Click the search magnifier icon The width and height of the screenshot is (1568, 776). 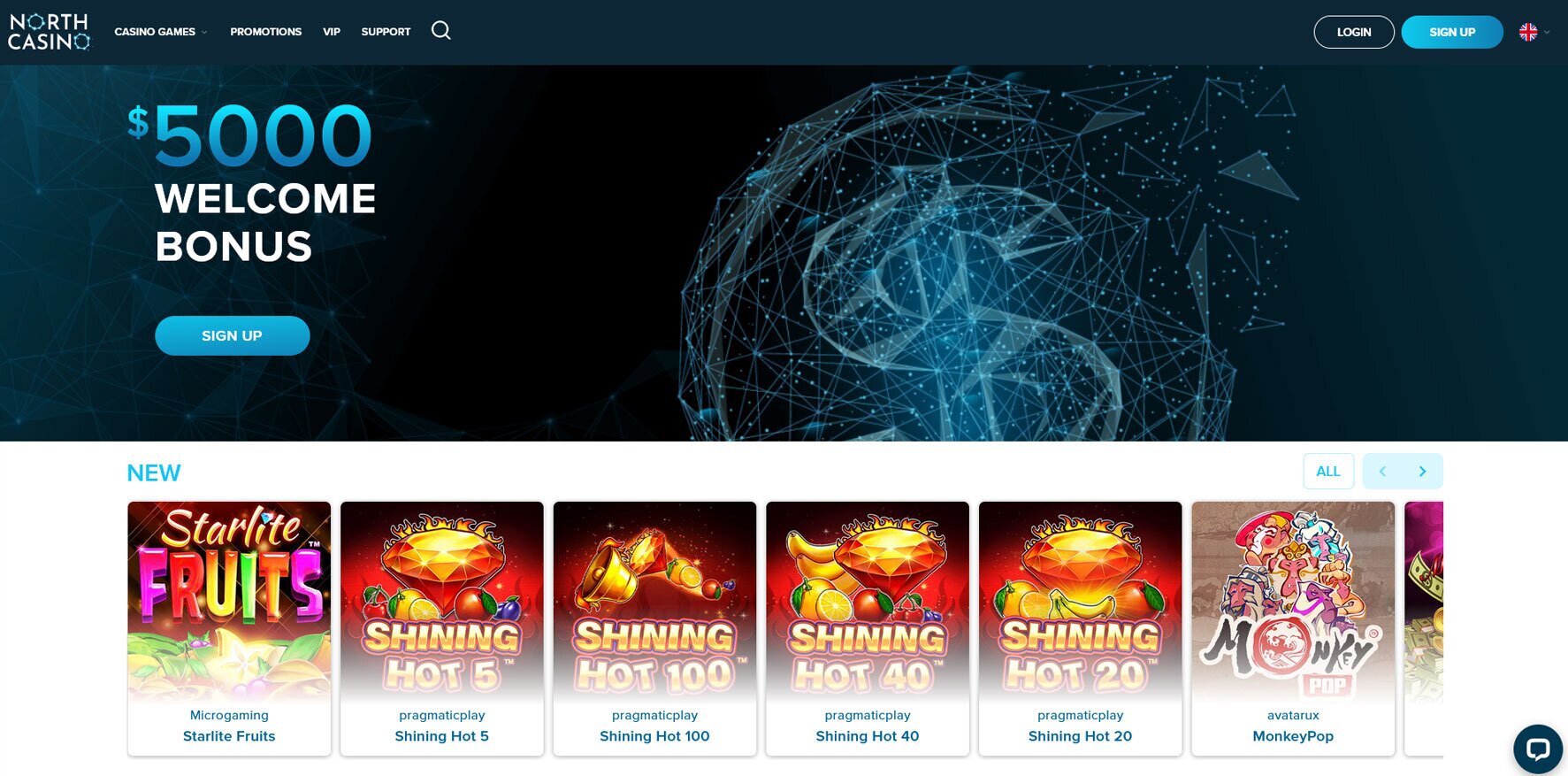click(440, 31)
